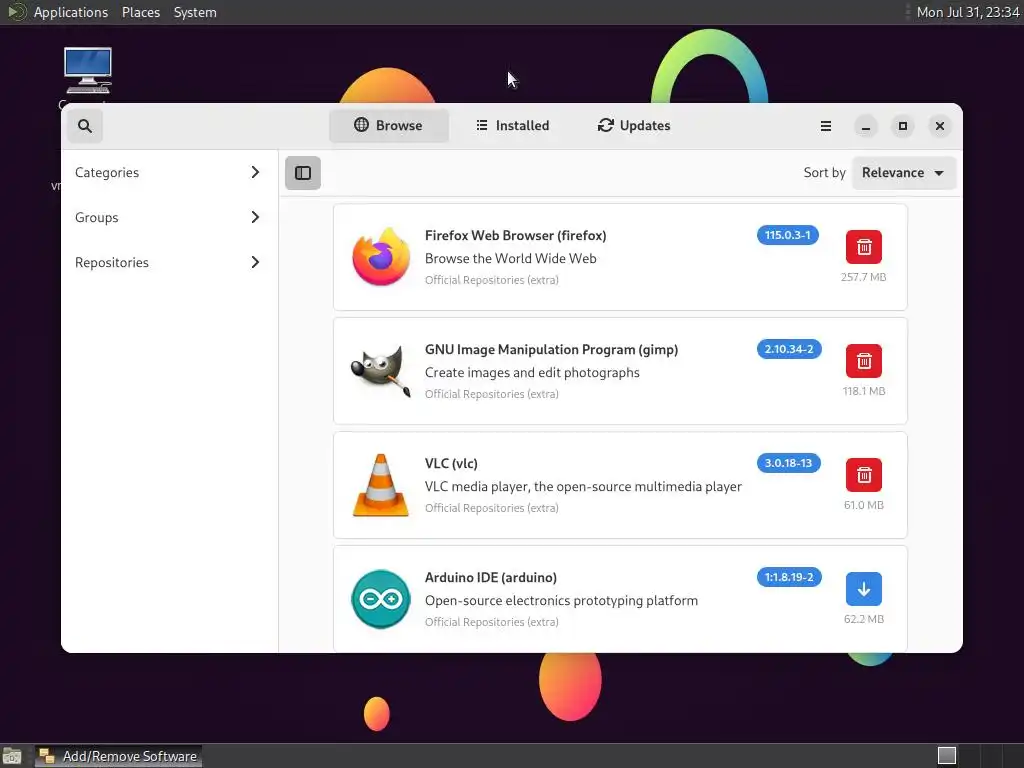1024x768 pixels.
Task: Remove Firefox using red trash icon
Action: (864, 247)
